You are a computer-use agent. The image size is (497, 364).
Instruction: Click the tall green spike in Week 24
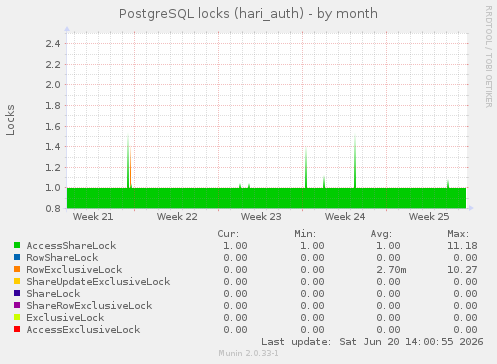click(x=355, y=162)
